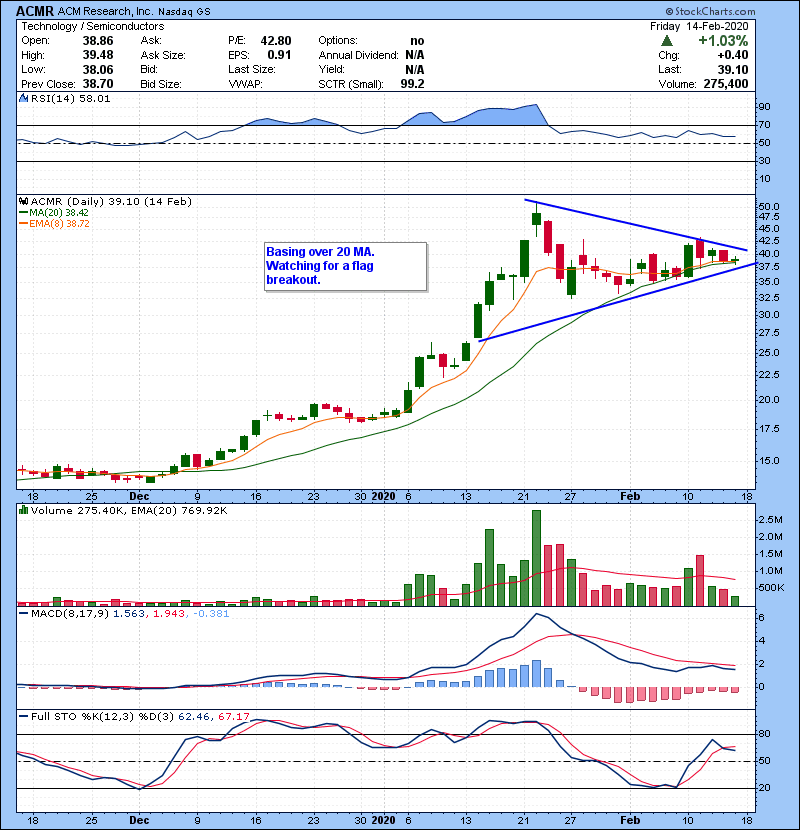This screenshot has height=830, width=800.
Task: Click the P/E value 42.80
Action: tap(276, 41)
